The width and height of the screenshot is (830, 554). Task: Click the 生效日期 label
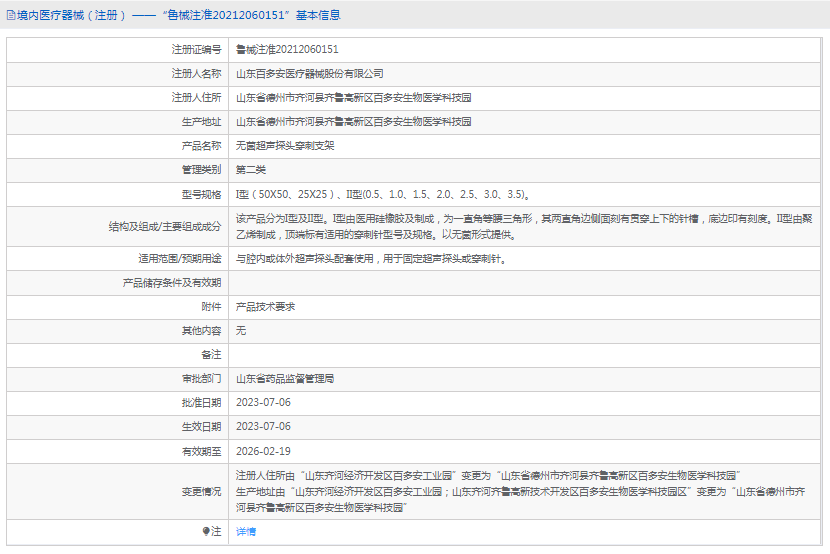[x=201, y=426]
